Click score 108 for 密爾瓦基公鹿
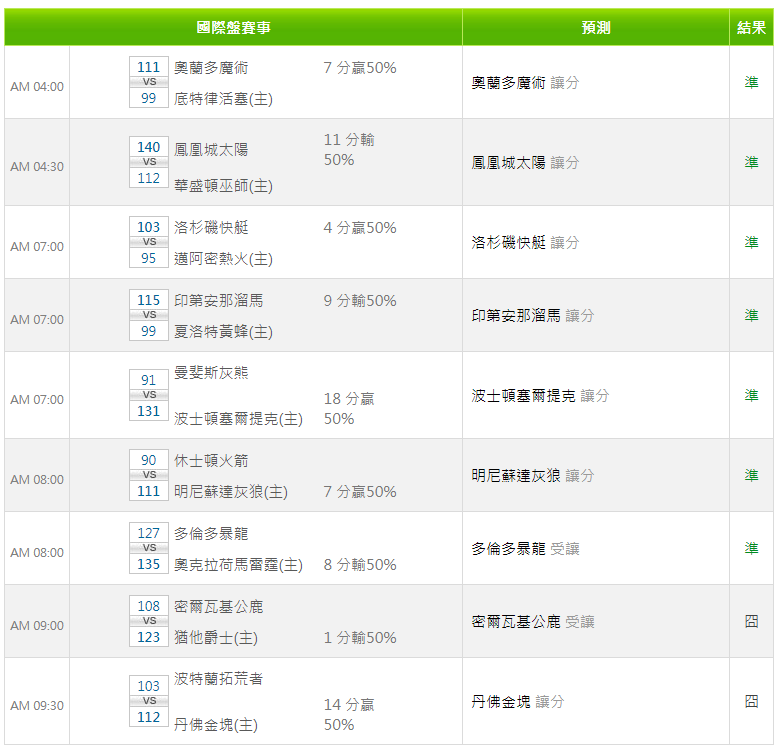Viewport: 781px width, 748px height. click(x=148, y=606)
